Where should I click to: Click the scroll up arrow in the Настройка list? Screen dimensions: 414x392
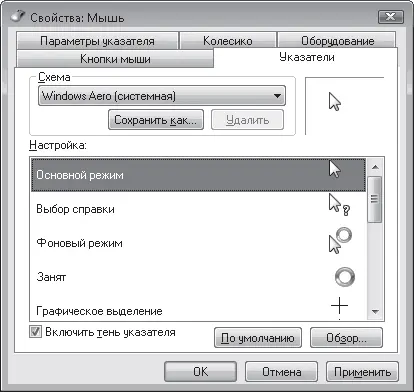coord(375,167)
